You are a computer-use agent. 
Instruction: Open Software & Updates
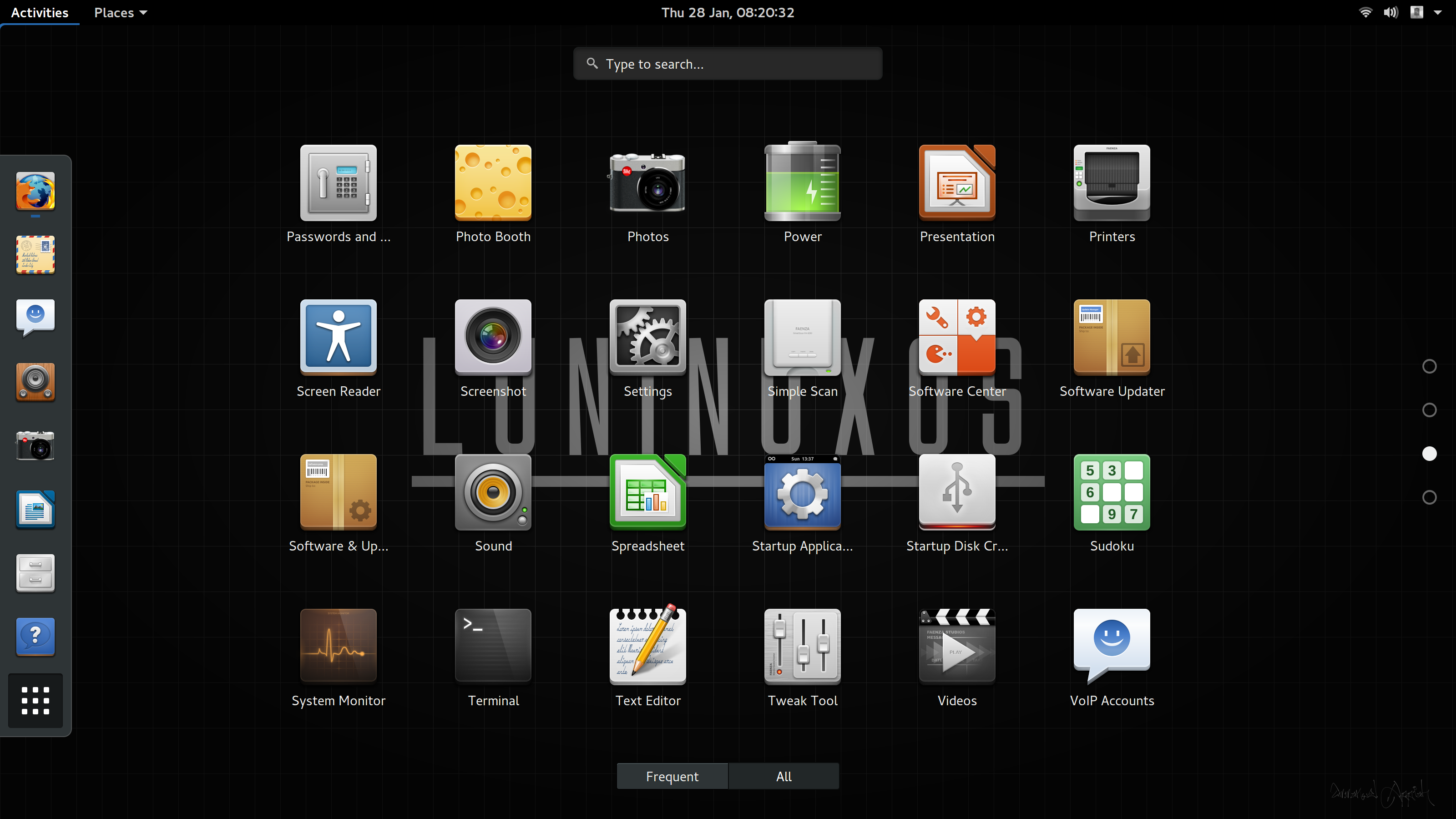tap(338, 504)
